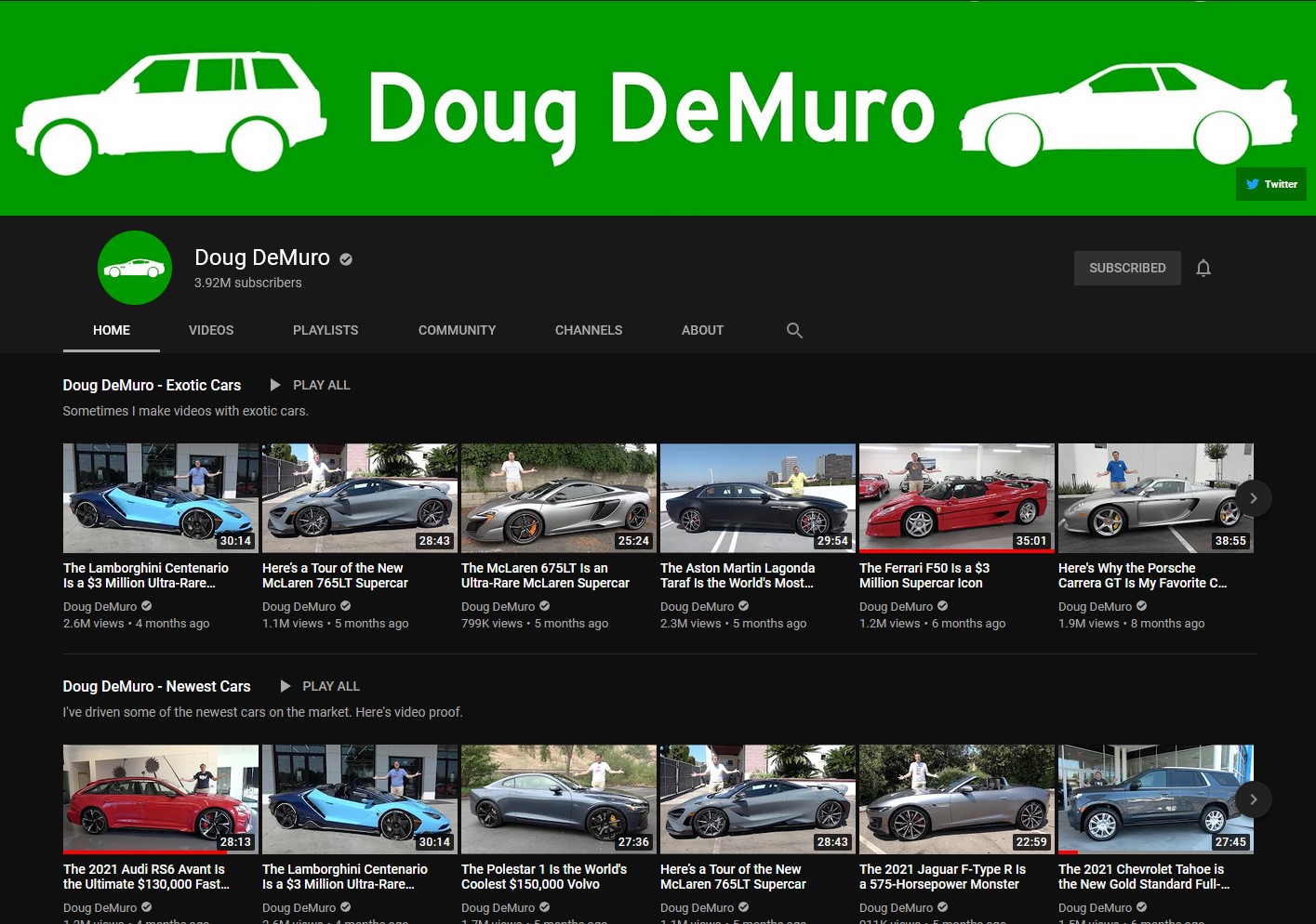Play all Newest Cars playlist videos
The height and width of the screenshot is (924, 1316).
[x=320, y=686]
